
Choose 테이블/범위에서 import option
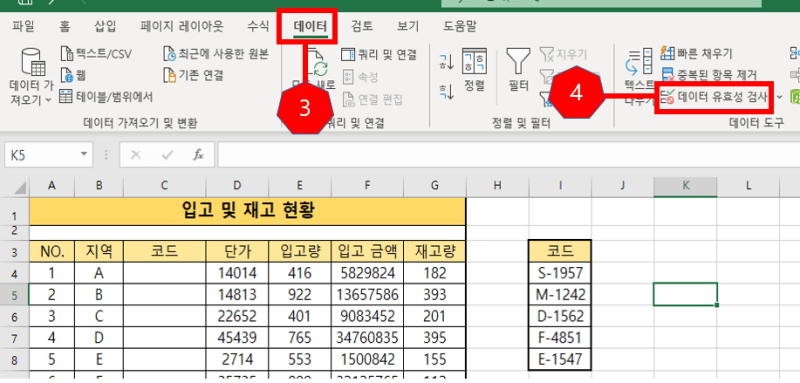coord(106,96)
